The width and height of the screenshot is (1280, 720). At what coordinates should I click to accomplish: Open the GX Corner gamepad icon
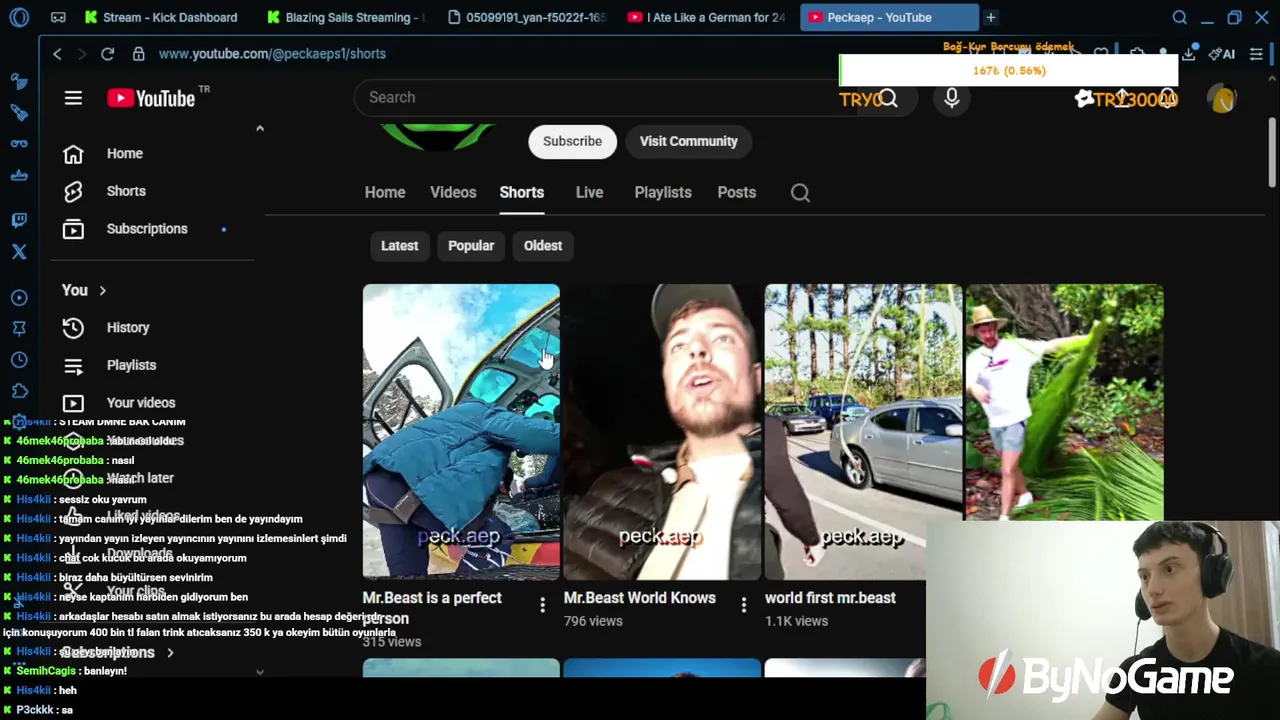click(x=58, y=17)
